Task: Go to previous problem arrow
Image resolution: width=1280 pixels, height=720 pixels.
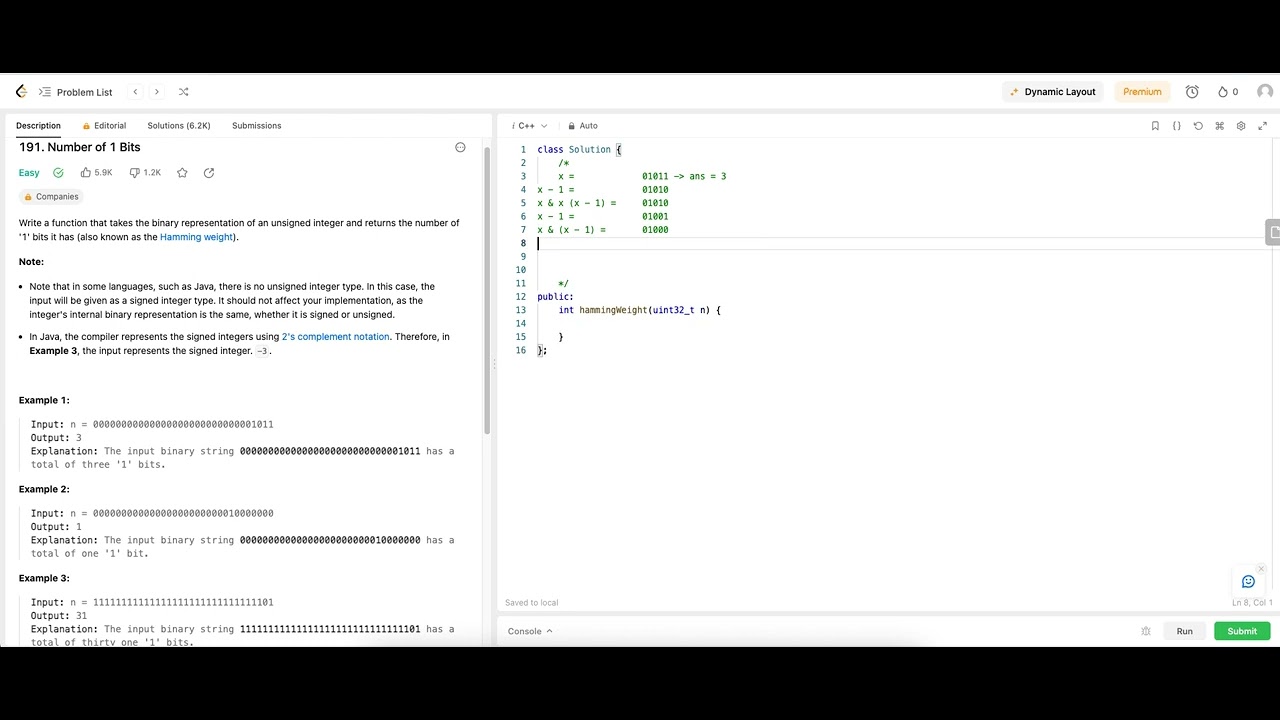Action: click(x=135, y=92)
